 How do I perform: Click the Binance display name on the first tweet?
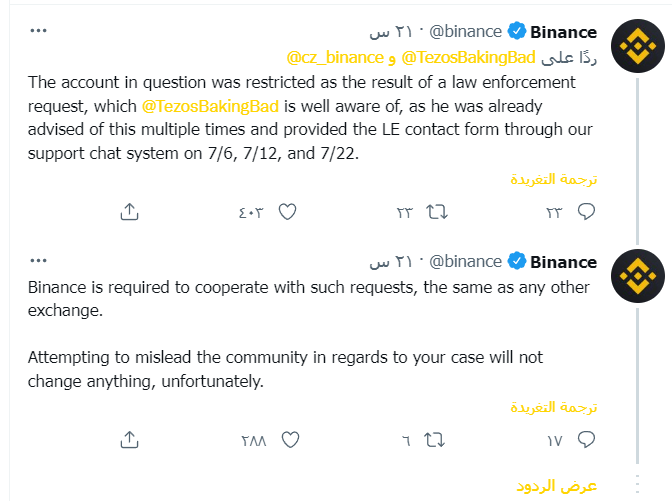[563, 32]
